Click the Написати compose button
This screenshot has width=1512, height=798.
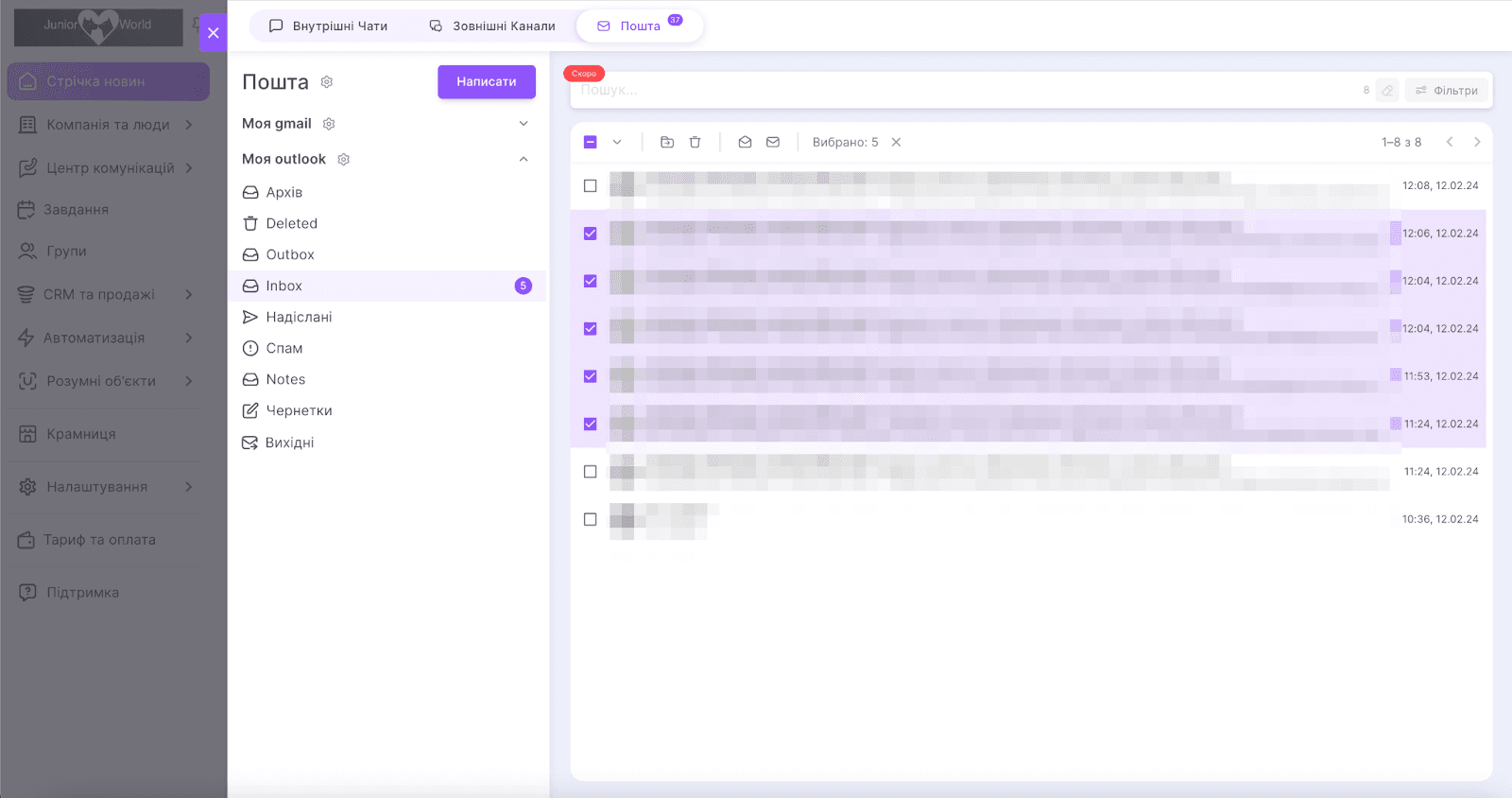pyautogui.click(x=487, y=82)
